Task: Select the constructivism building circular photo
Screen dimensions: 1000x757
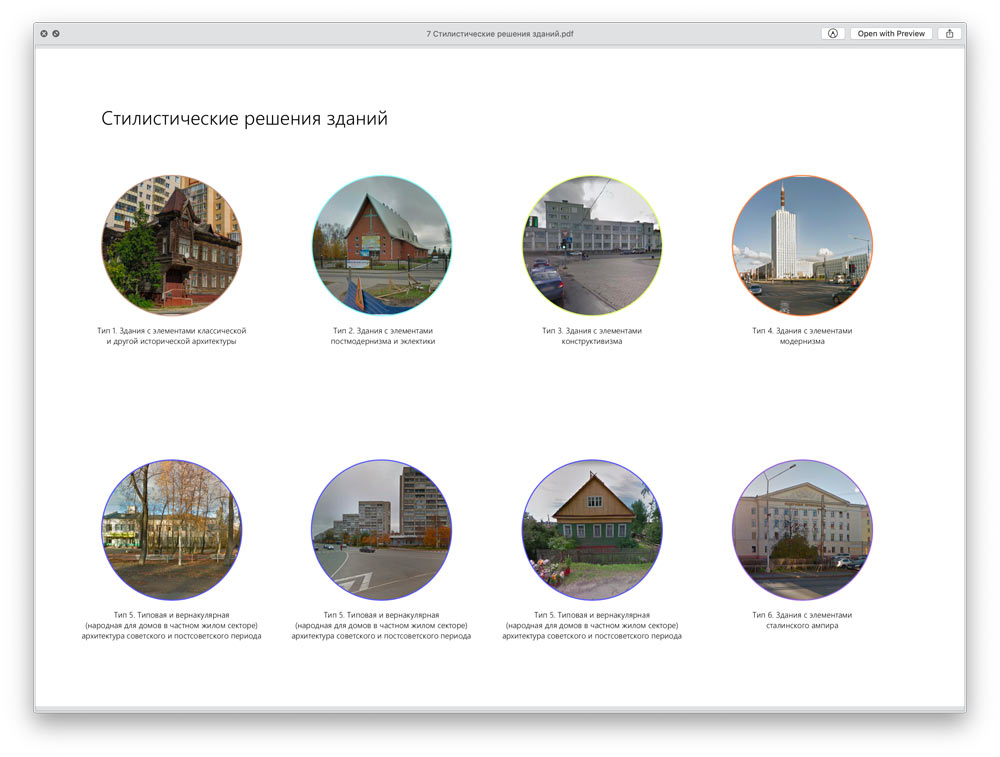Action: [x=592, y=246]
